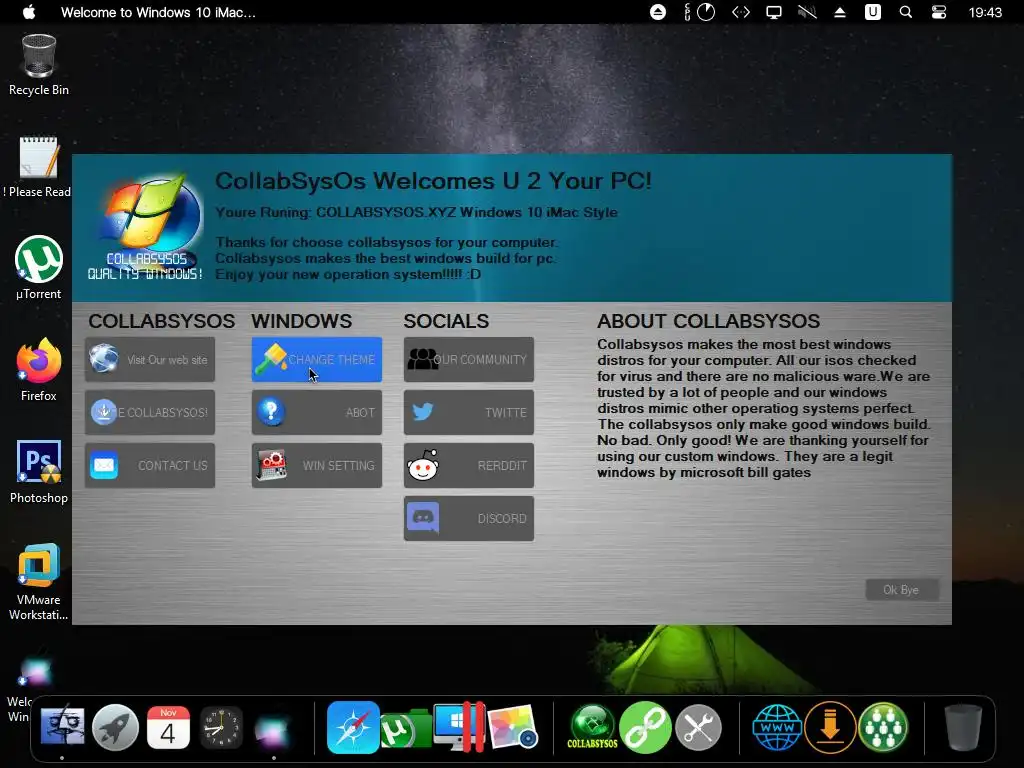1024x768 pixels.
Task: Open the green chain link dock icon
Action: pos(645,727)
